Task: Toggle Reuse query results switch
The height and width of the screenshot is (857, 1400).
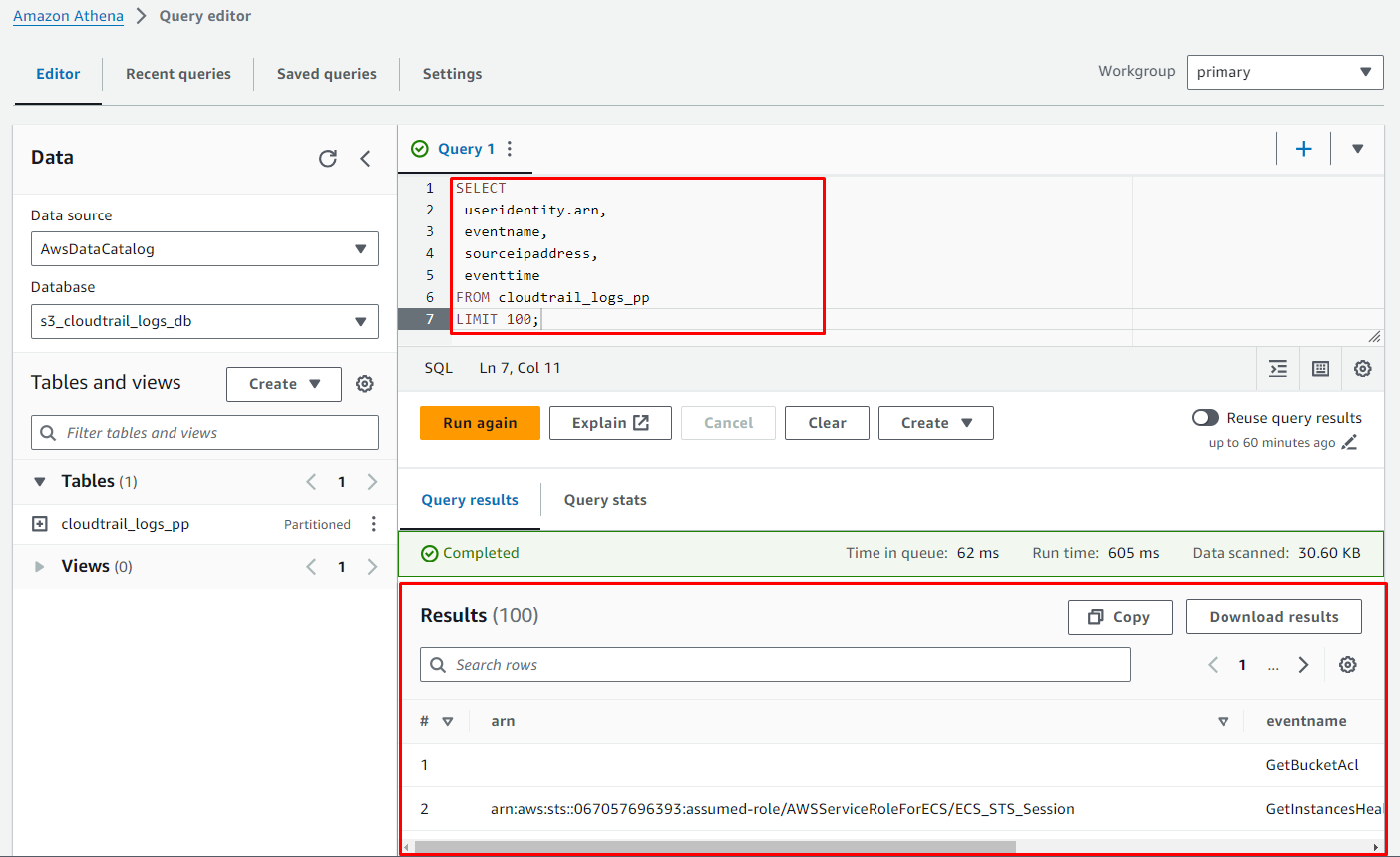Action: 1205,418
